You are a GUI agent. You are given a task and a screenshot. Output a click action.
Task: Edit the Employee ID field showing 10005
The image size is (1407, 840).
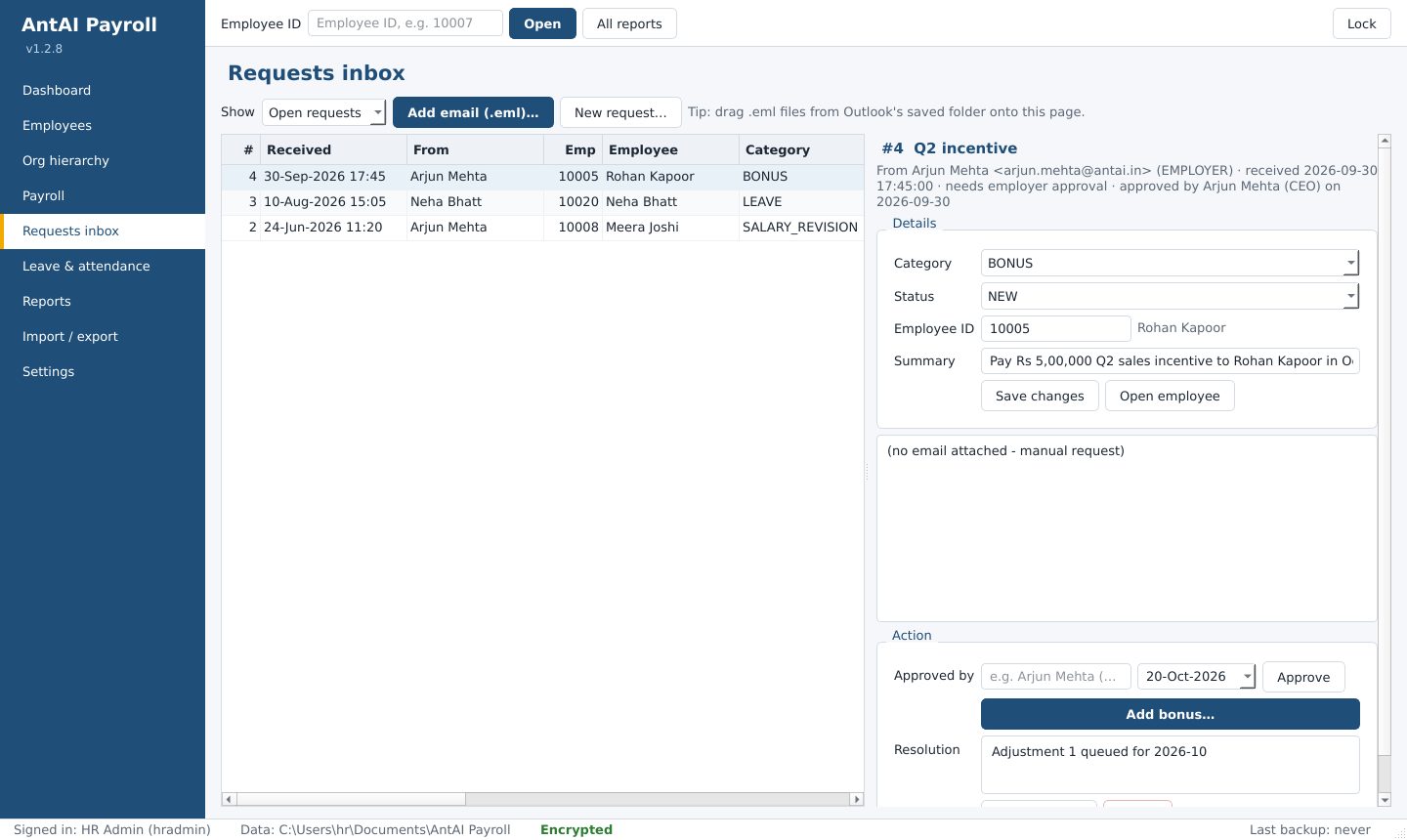(1056, 328)
